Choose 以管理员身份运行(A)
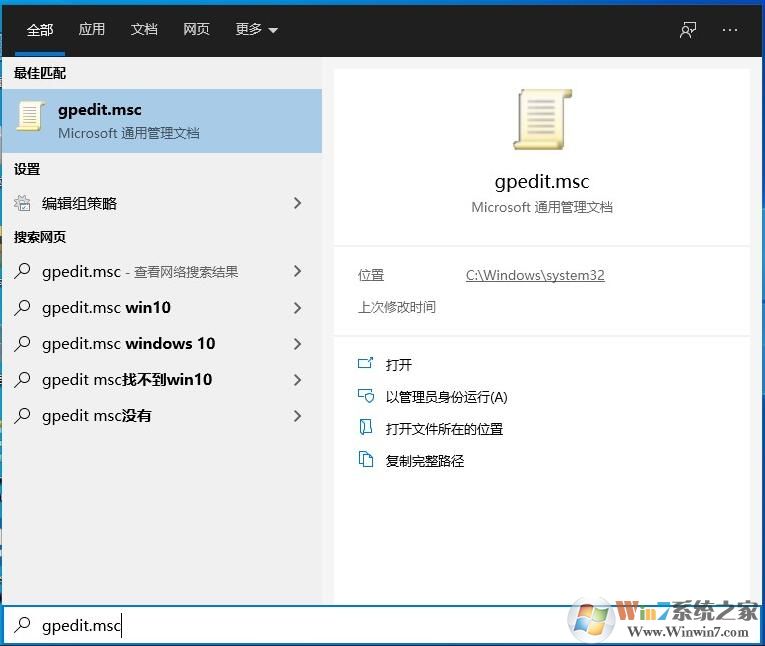Screen dimensions: 765x646 pos(446,397)
